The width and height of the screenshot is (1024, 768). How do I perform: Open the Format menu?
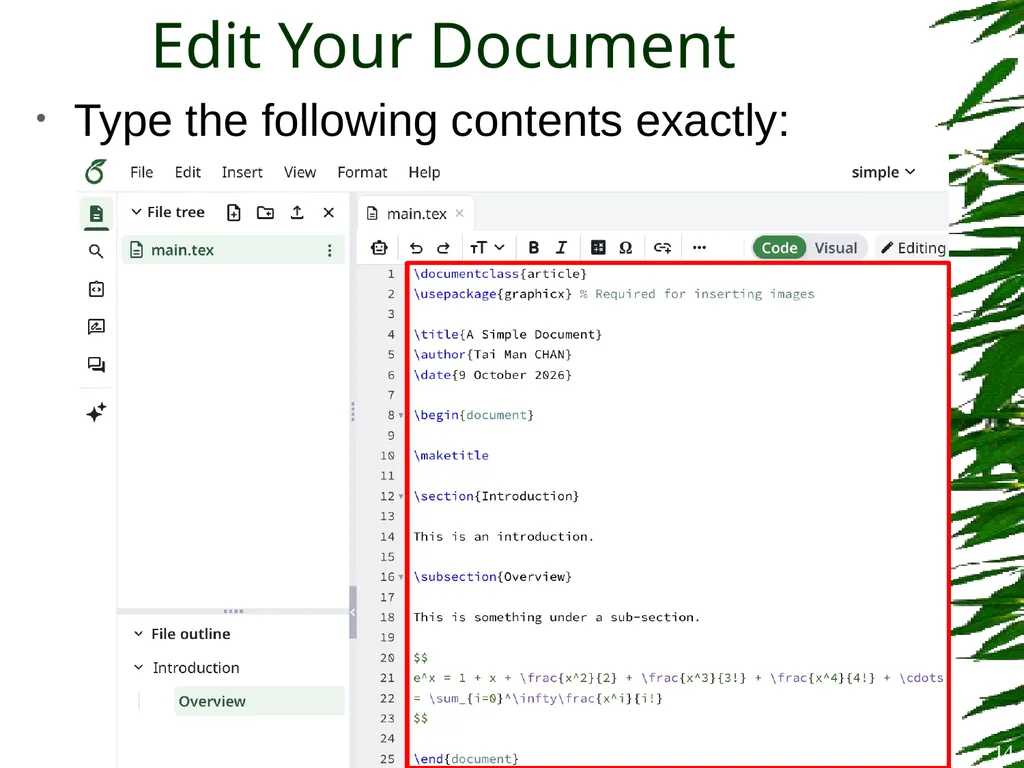click(362, 172)
